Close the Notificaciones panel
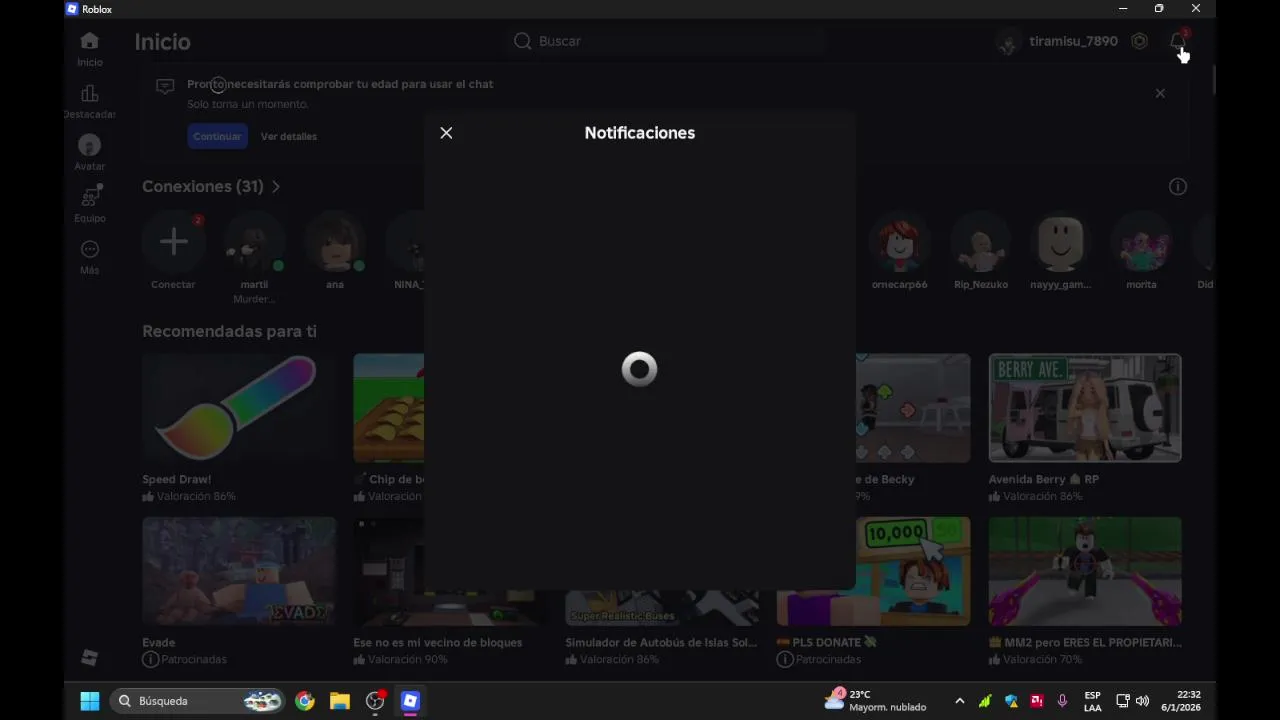Image resolution: width=1280 pixels, height=720 pixels. (x=446, y=133)
